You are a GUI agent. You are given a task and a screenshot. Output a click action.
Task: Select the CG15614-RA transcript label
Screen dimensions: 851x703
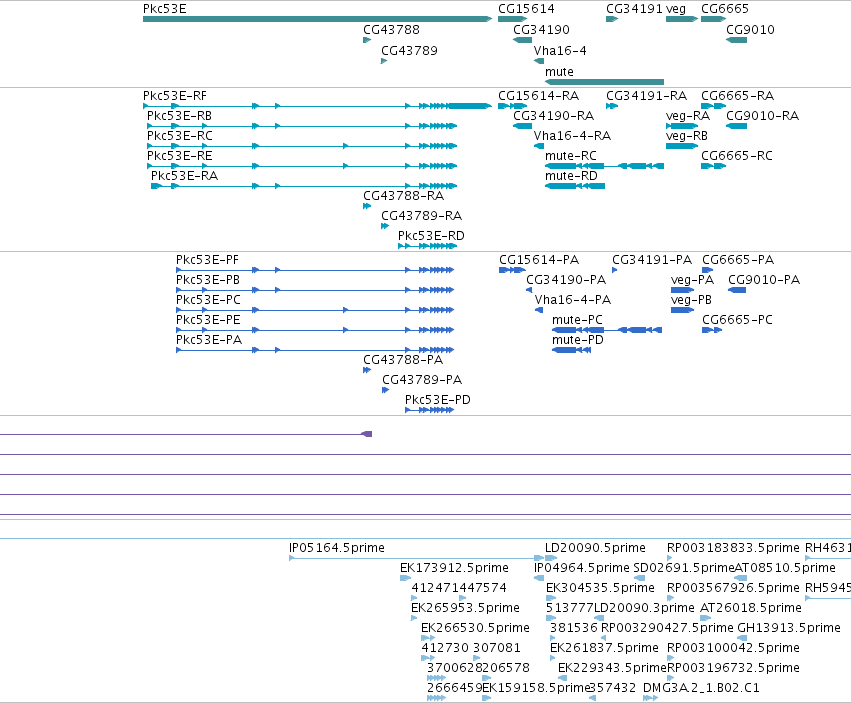click(538, 96)
